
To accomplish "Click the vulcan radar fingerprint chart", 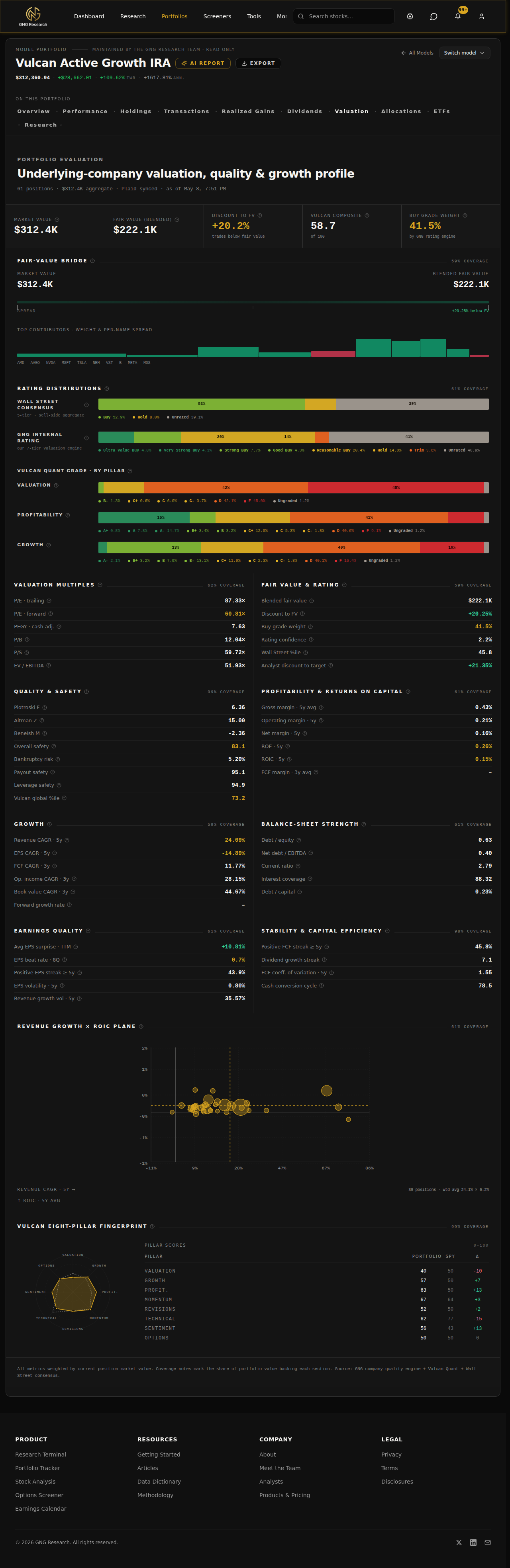I will pos(73,1292).
